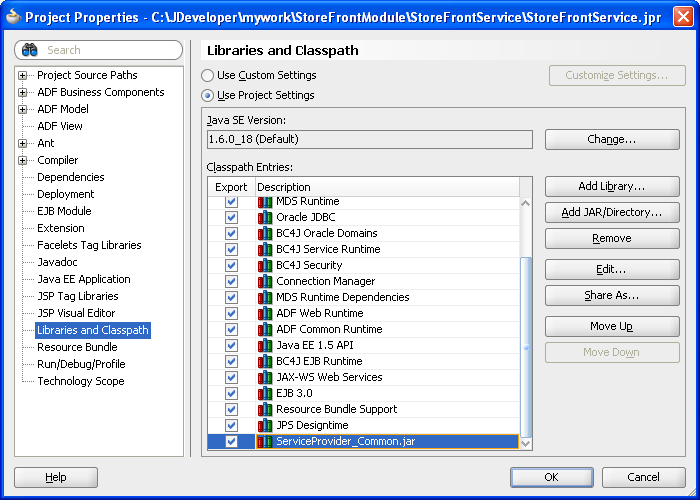Click the Java EE 1.5 API library icon
This screenshot has height=500, width=700.
265,345
